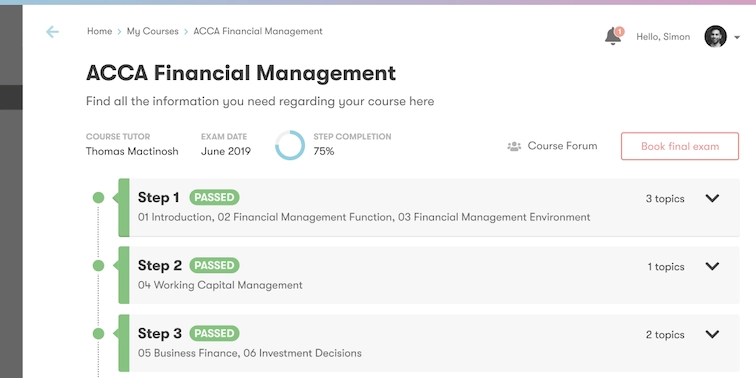Select the Step 2 Working Capital Management row
The height and width of the screenshot is (378, 756).
click(x=429, y=275)
